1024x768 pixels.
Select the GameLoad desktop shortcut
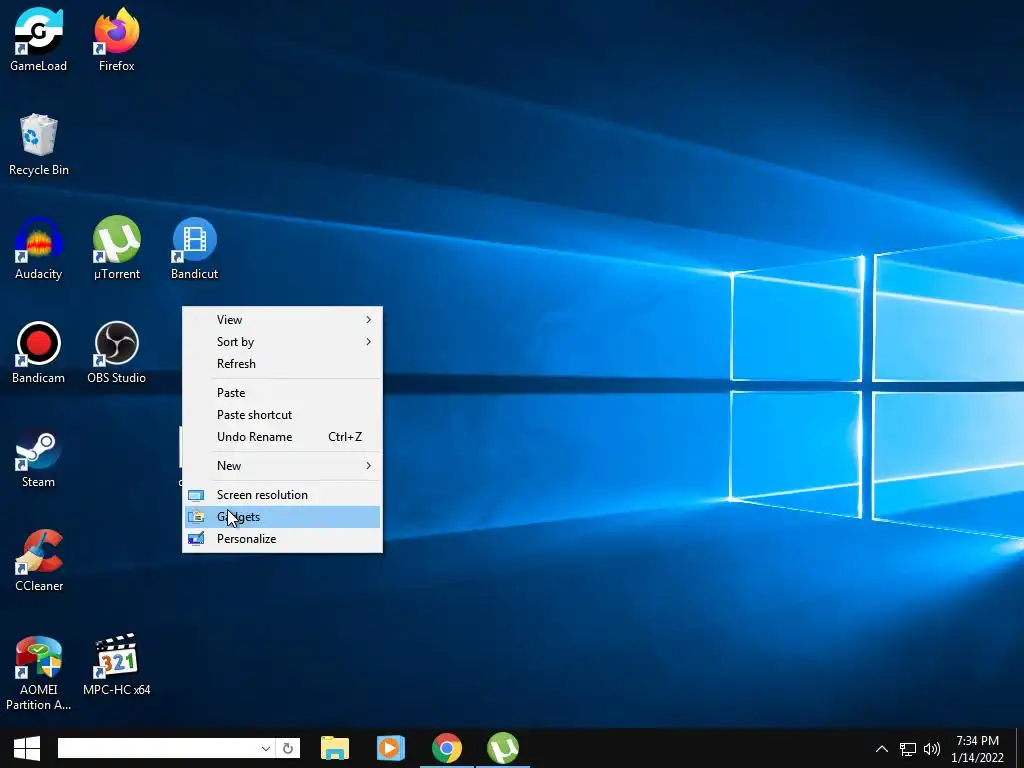tap(39, 39)
